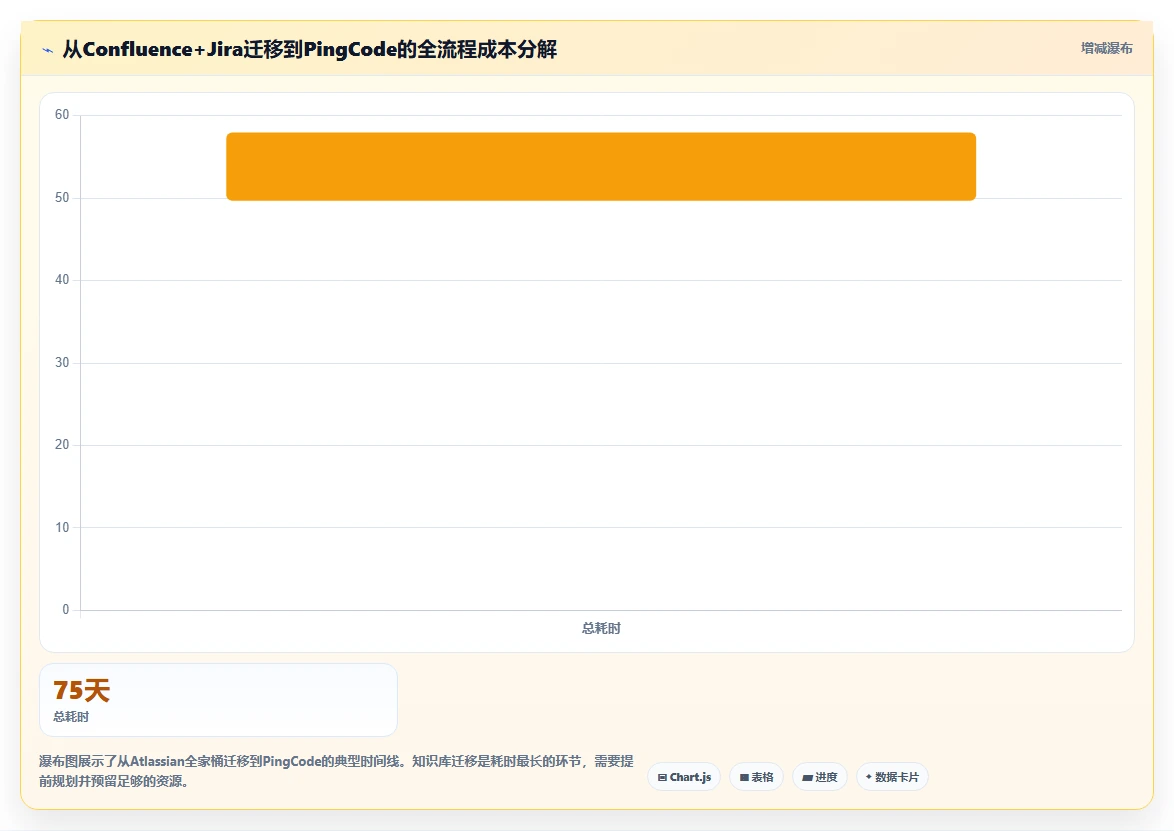Click the 总耗时 caption under 75天

(x=71, y=716)
